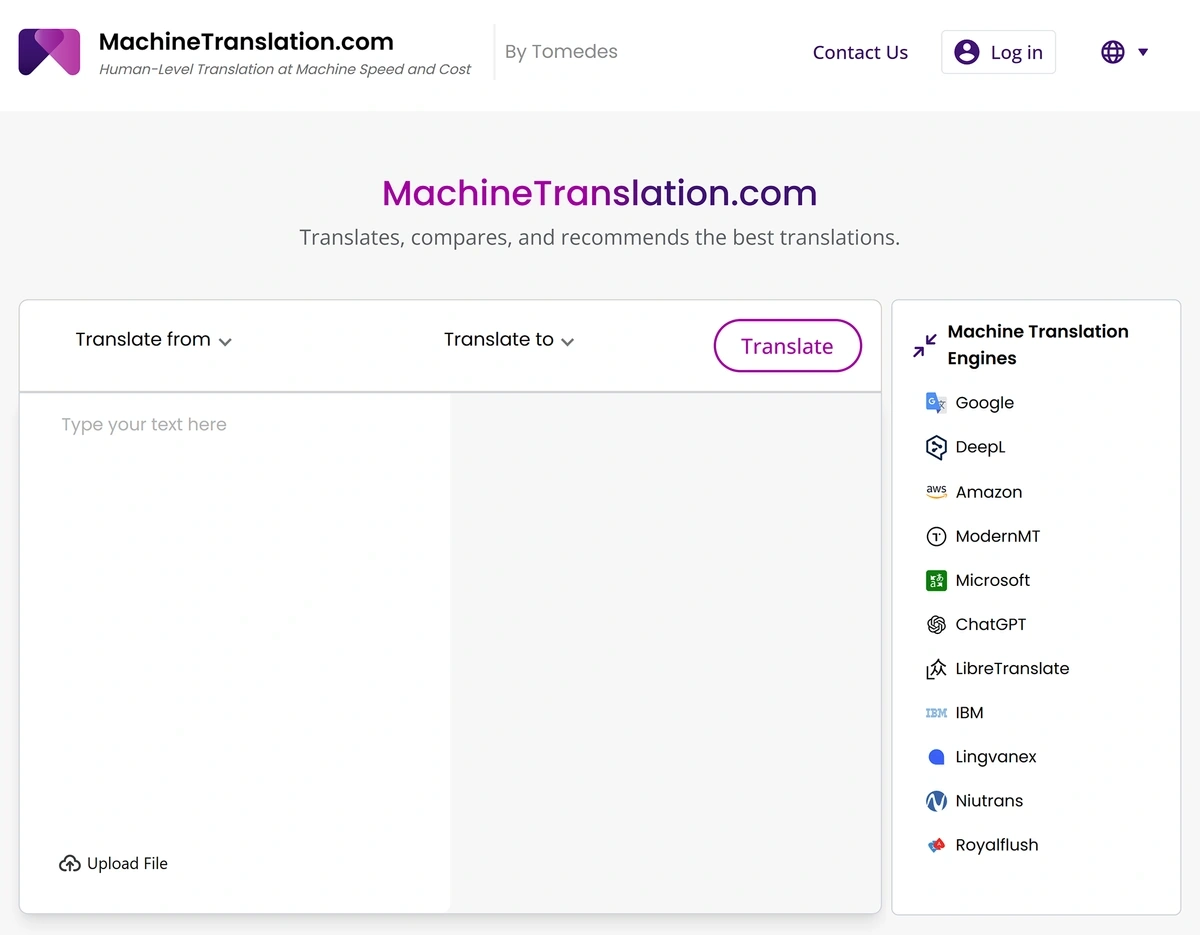The image size is (1200, 935).
Task: Click the large purple MachineTranslation.com heading
Action: (x=600, y=193)
